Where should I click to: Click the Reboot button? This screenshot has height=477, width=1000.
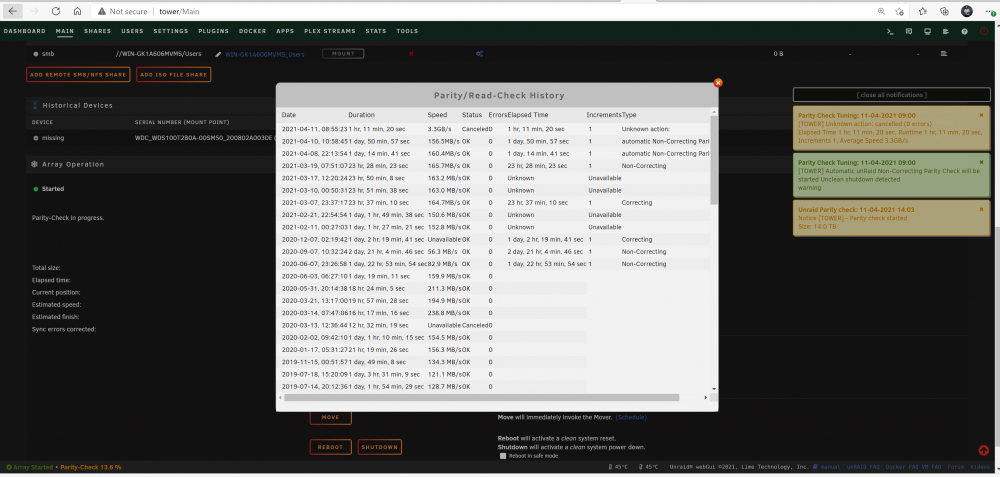tap(330, 447)
